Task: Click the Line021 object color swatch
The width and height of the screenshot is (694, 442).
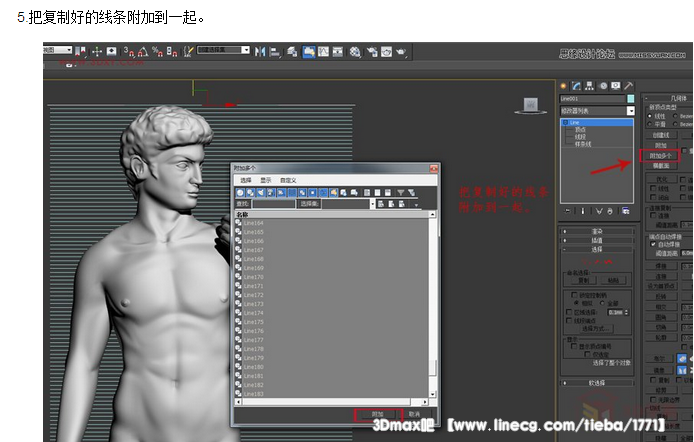Action: (631, 99)
